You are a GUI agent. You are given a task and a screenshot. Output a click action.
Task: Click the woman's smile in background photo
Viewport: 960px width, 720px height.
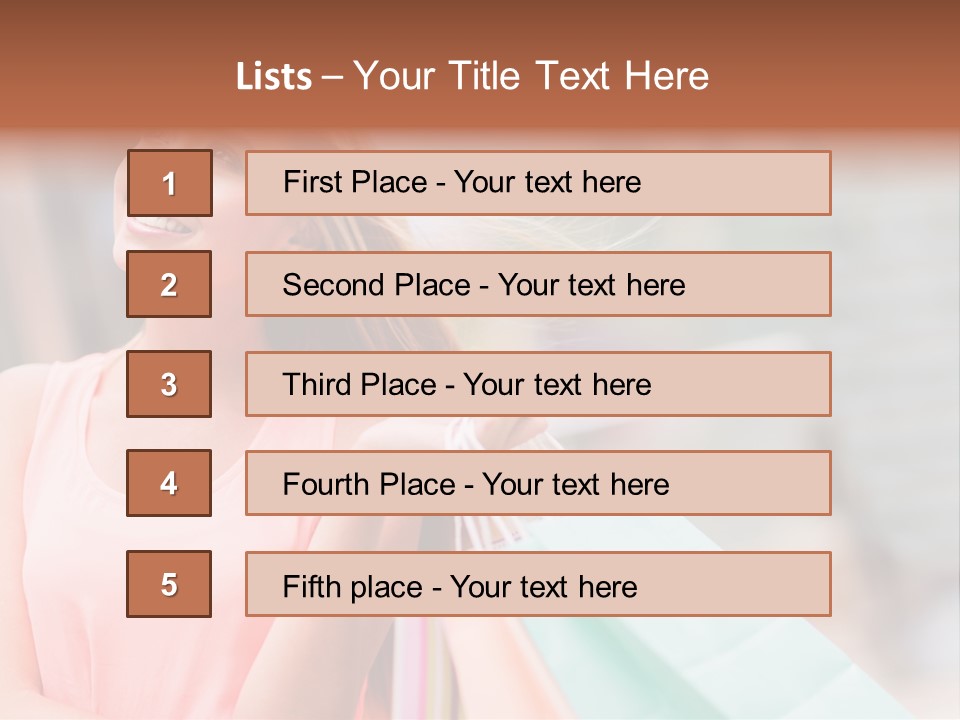tap(160, 228)
